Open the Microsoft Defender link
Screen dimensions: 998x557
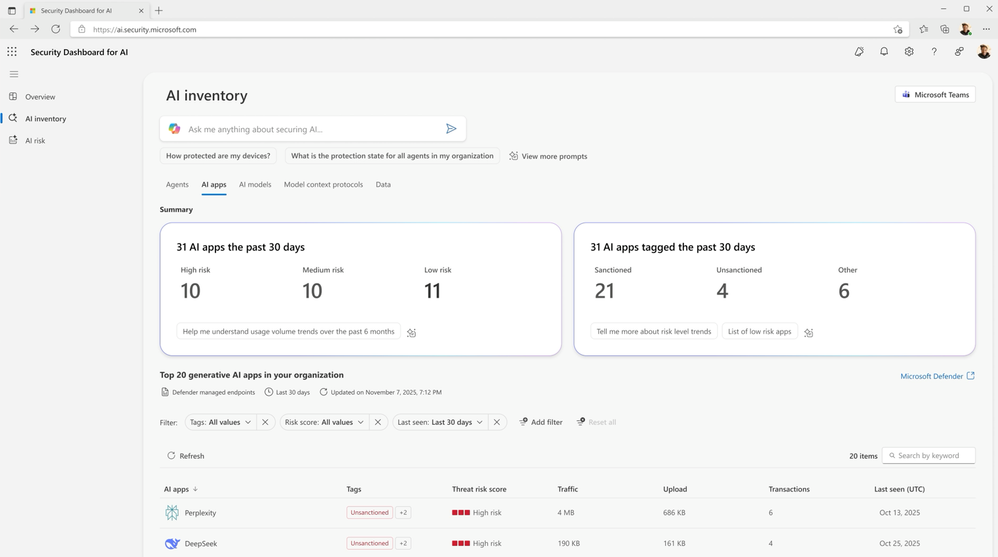(x=937, y=376)
